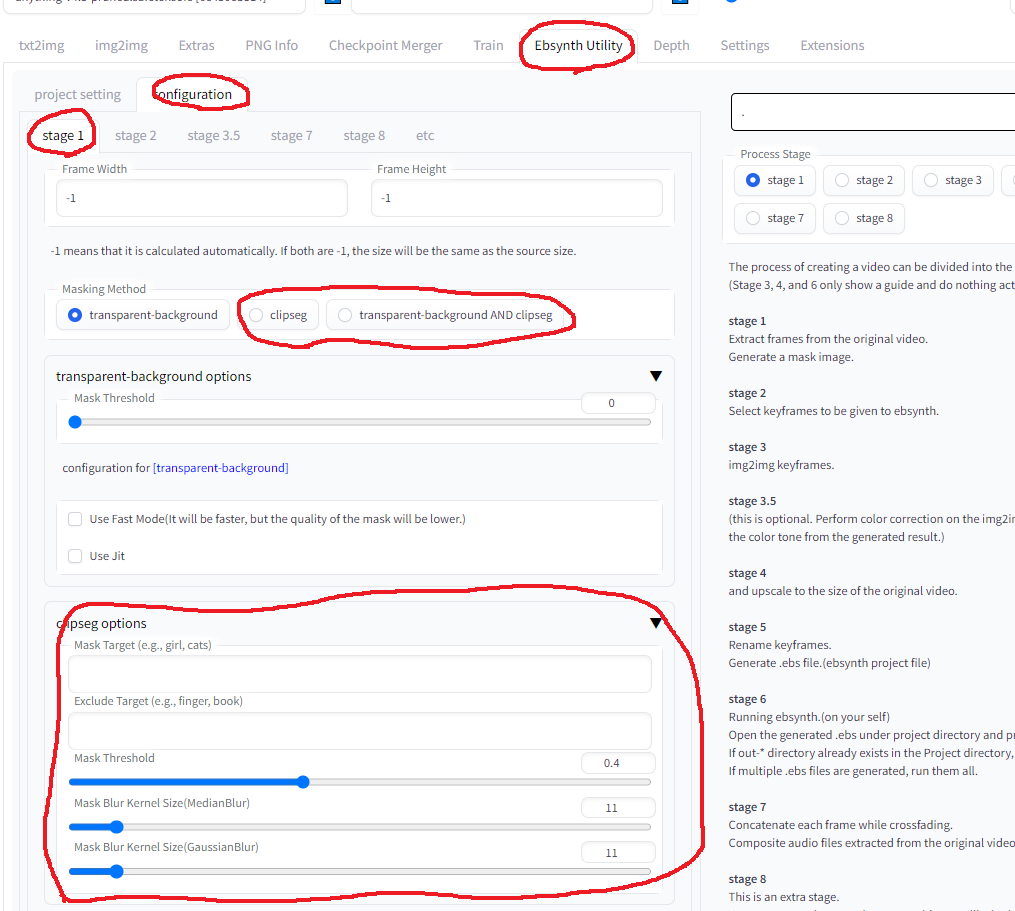Viewport: 1015px width, 911px height.
Task: Enable the Use Fast Mode checkbox
Action: pyautogui.click(x=75, y=519)
